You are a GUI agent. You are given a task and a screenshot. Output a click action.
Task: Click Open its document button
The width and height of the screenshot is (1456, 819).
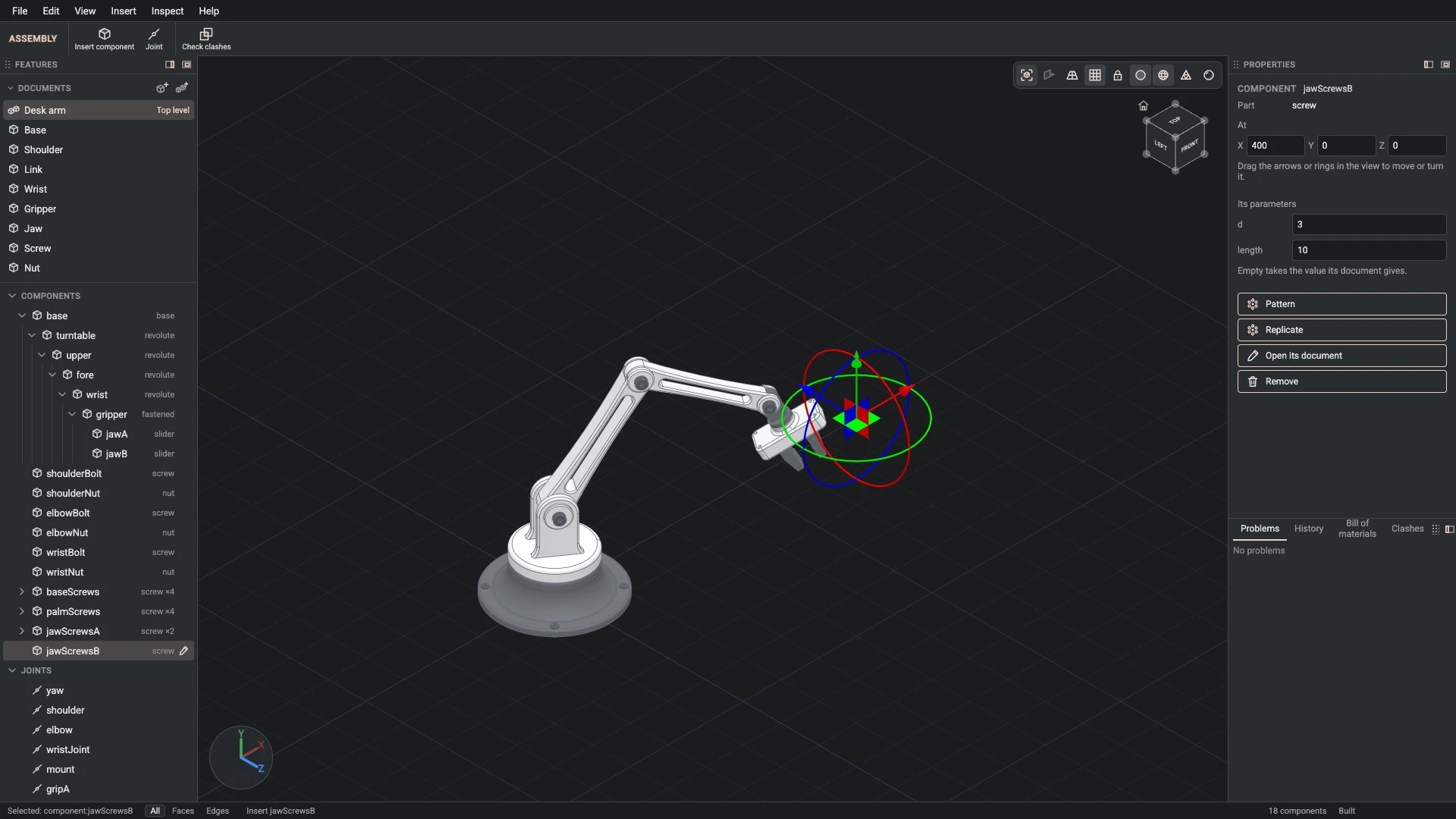1341,356
